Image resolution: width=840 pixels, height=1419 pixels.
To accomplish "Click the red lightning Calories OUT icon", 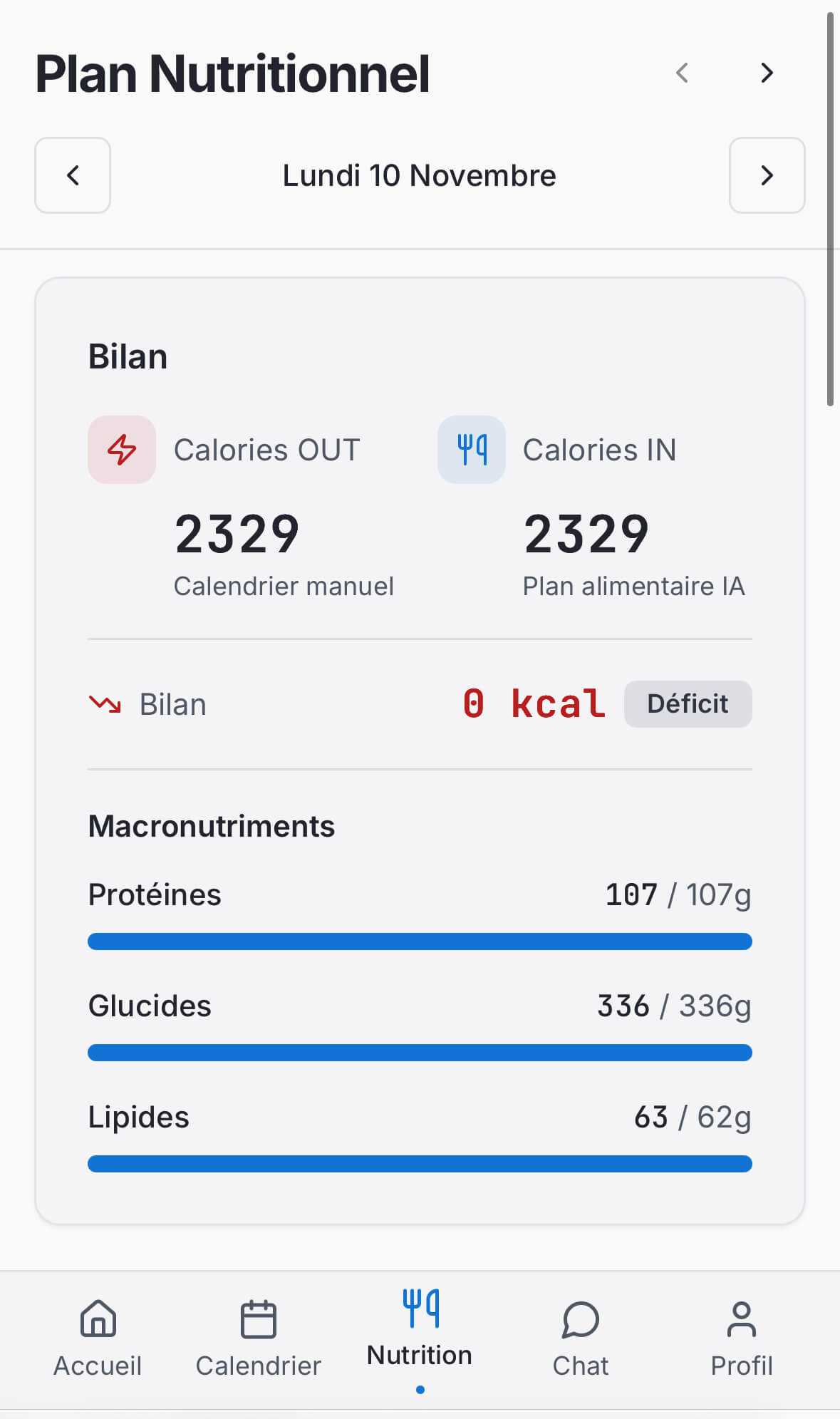I will 122,450.
